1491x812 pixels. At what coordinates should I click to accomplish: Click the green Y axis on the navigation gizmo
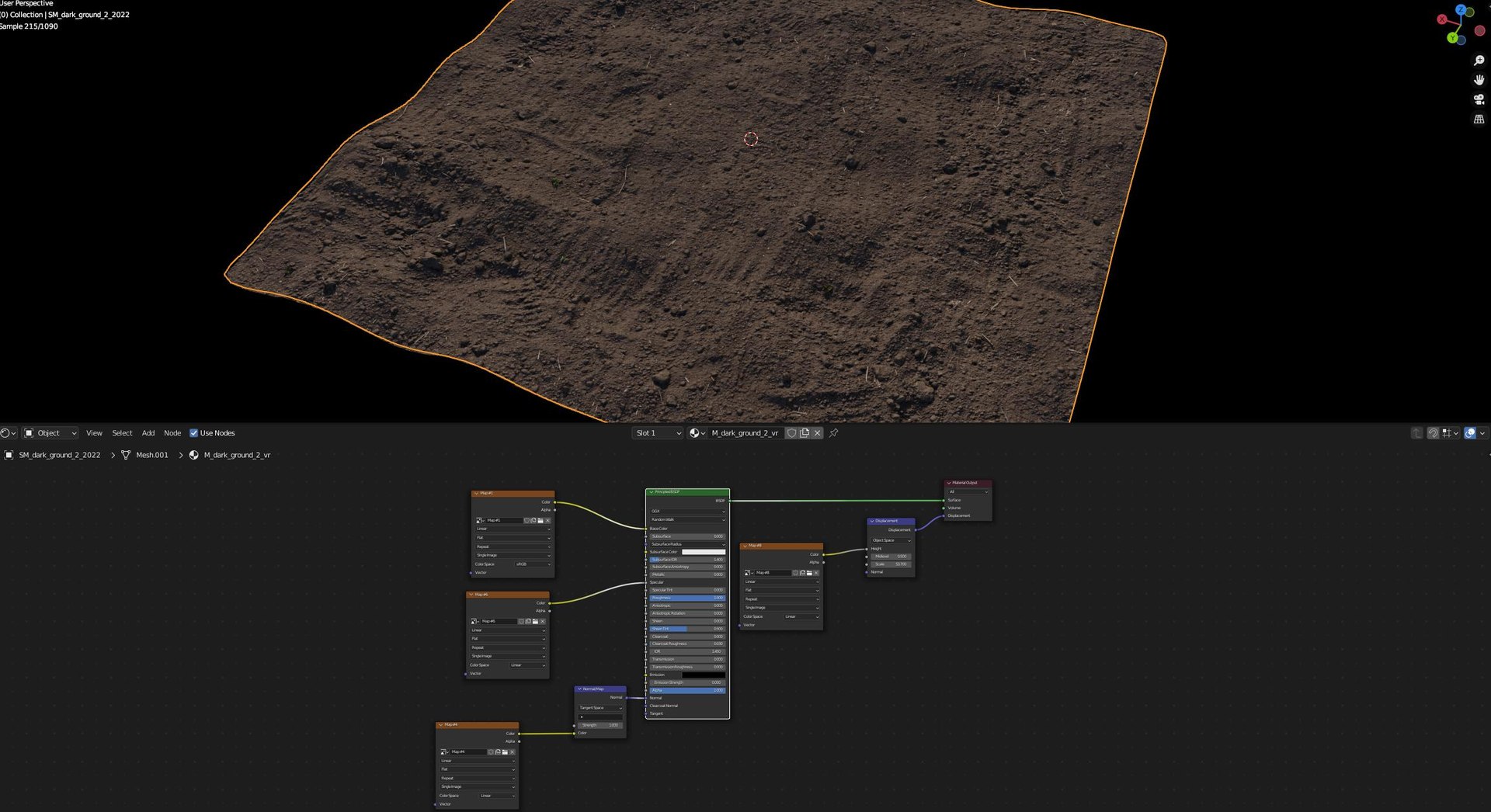pos(1452,37)
